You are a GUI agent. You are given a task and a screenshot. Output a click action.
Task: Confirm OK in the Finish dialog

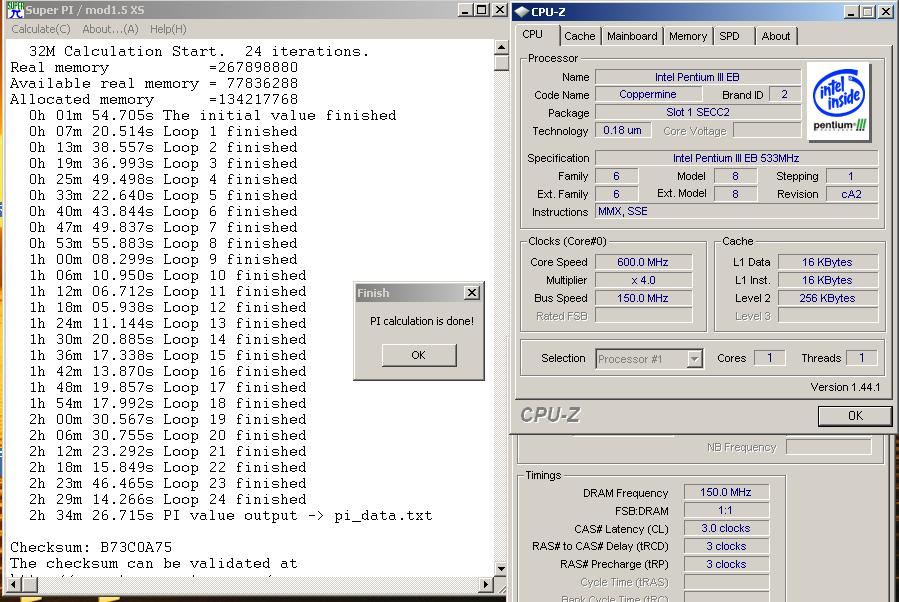pos(419,355)
